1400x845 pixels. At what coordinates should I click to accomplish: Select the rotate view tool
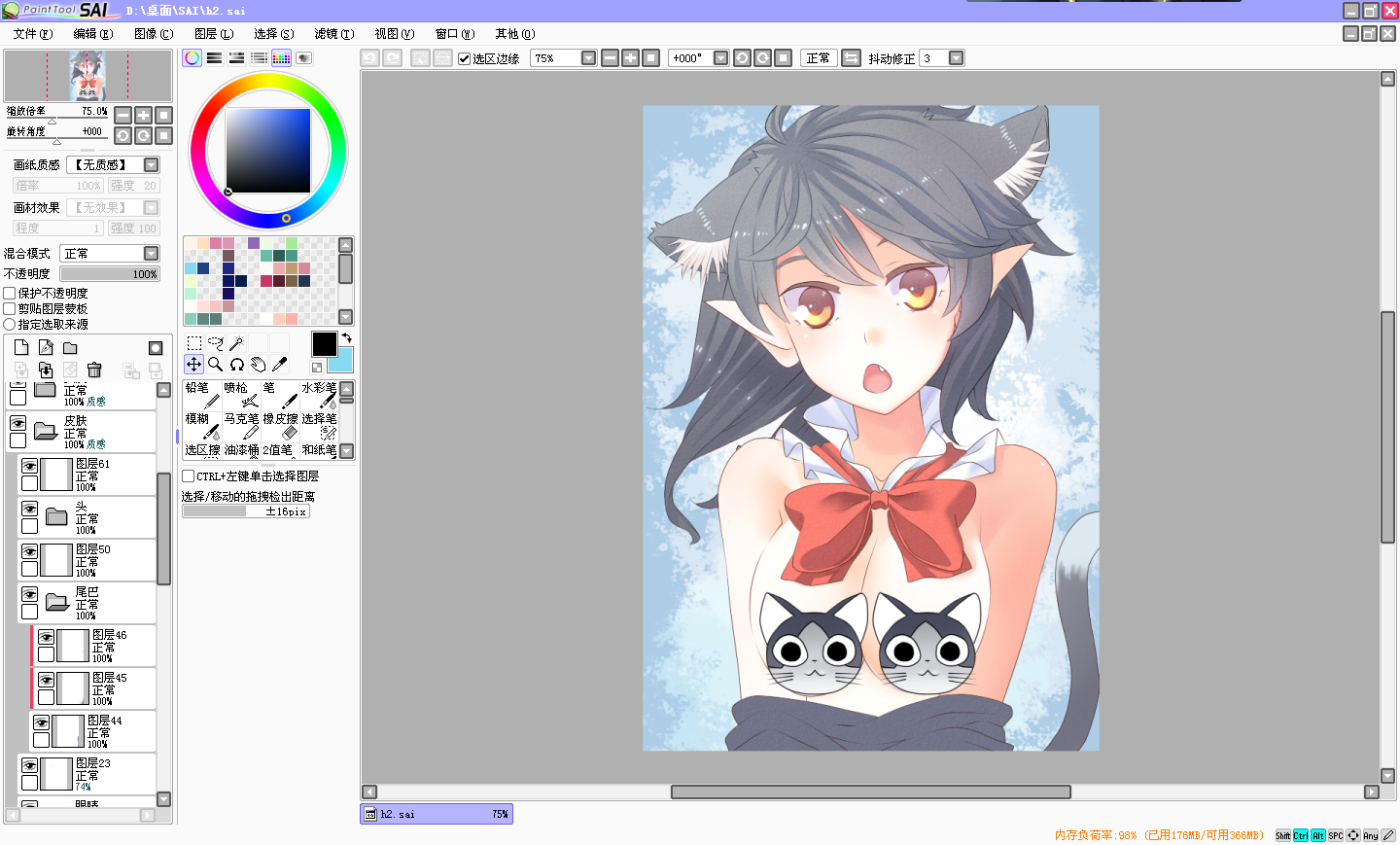pos(237,365)
